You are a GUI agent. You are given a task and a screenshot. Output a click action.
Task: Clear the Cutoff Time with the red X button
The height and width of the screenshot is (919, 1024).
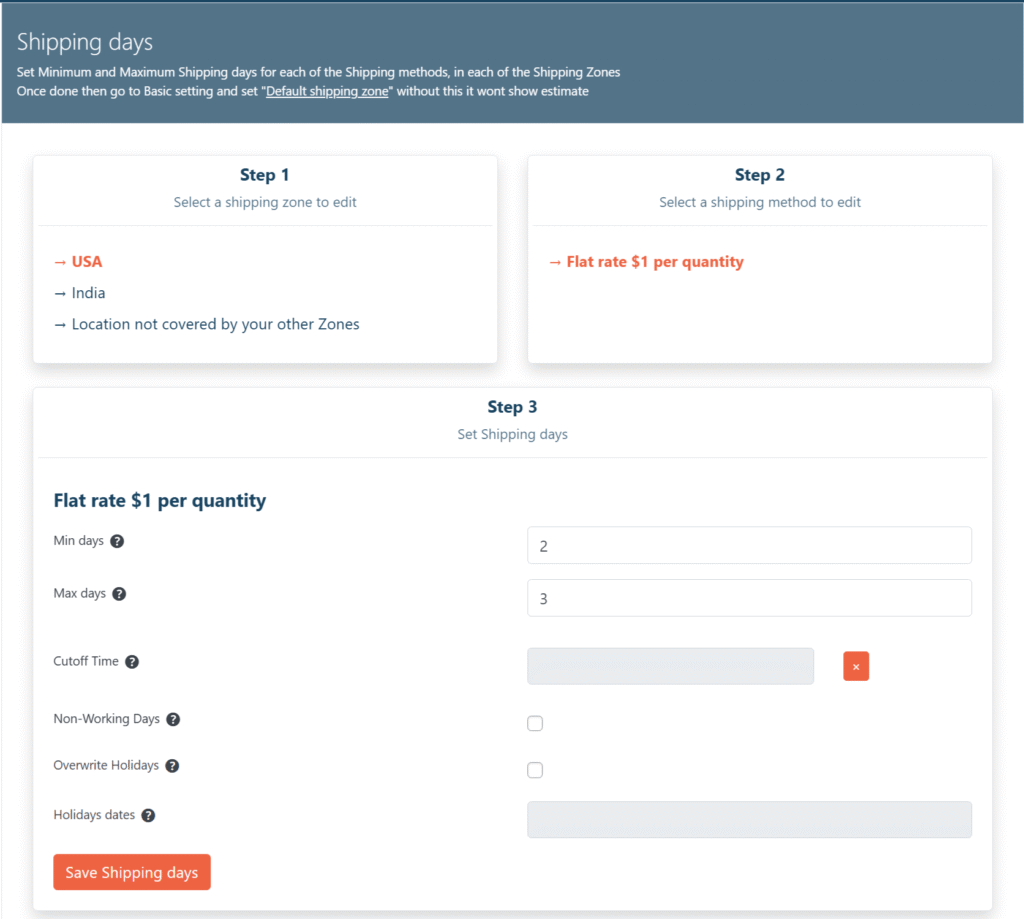click(x=856, y=666)
